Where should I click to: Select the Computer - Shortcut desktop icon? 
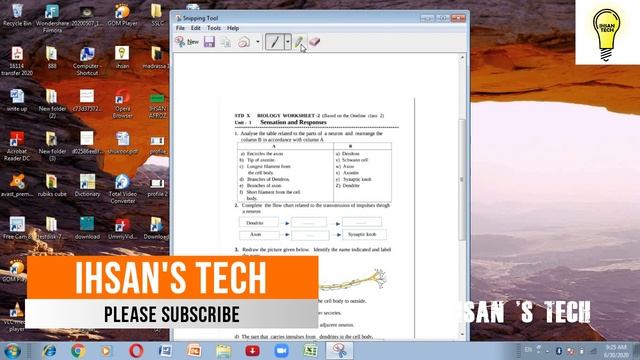tap(87, 61)
